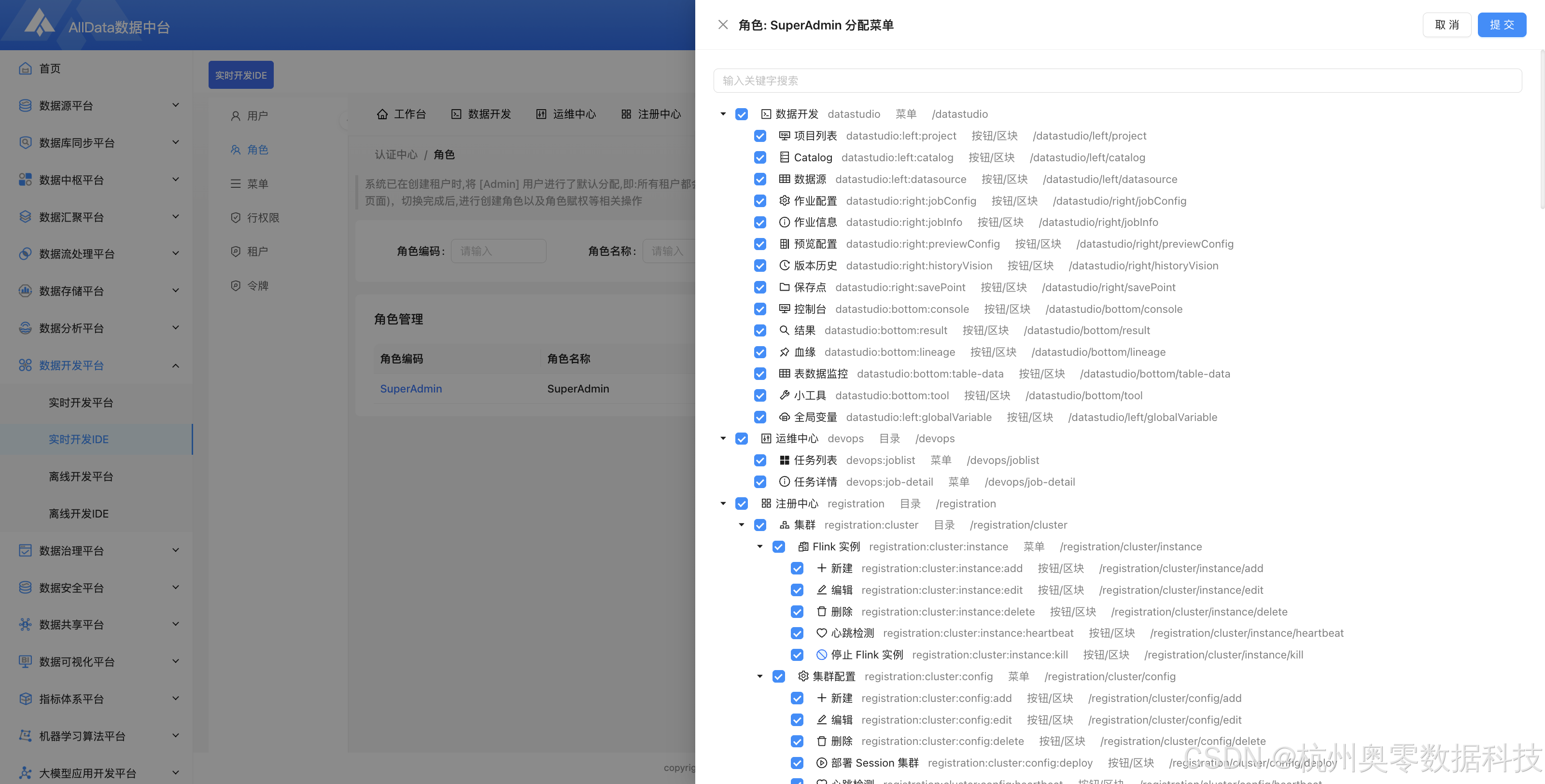Collapse the 数据开发 tree node
The width and height of the screenshot is (1545, 784).
(723, 114)
